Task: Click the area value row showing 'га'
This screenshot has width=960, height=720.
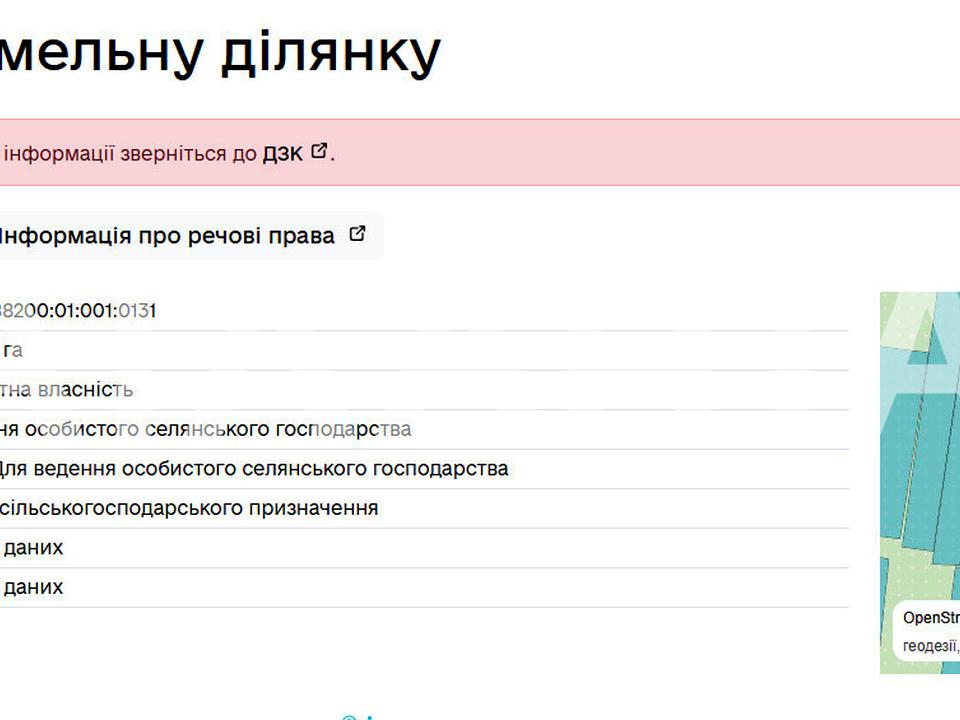Action: 12,350
